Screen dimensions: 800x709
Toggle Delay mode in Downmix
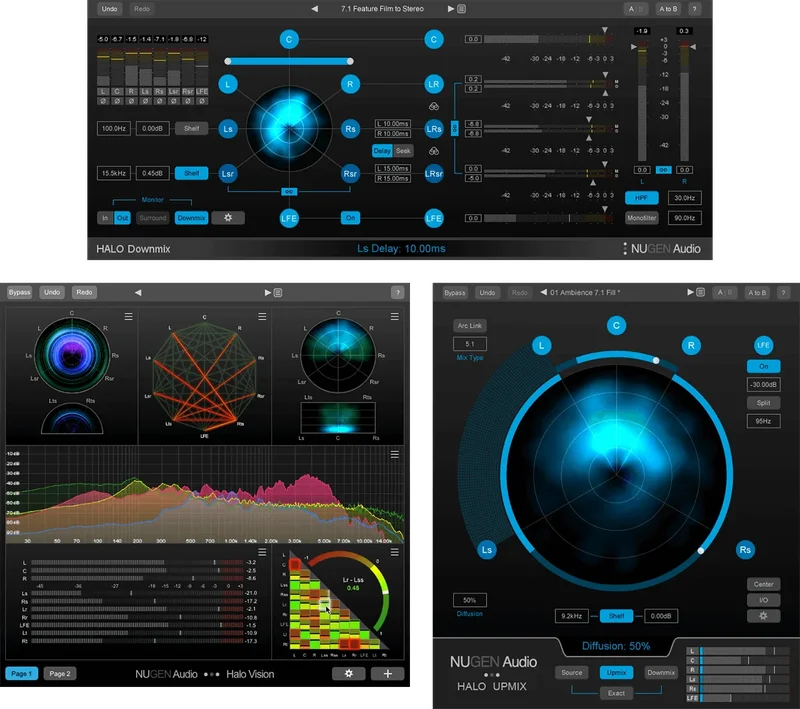click(x=382, y=150)
